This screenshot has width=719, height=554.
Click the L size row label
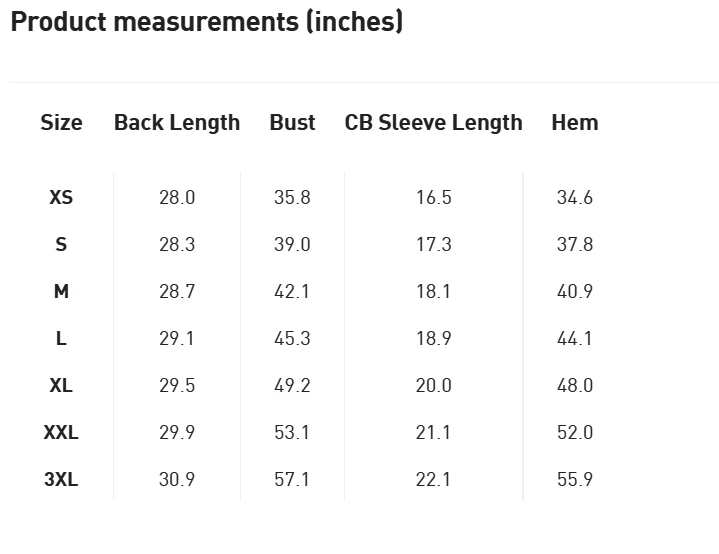(x=61, y=338)
